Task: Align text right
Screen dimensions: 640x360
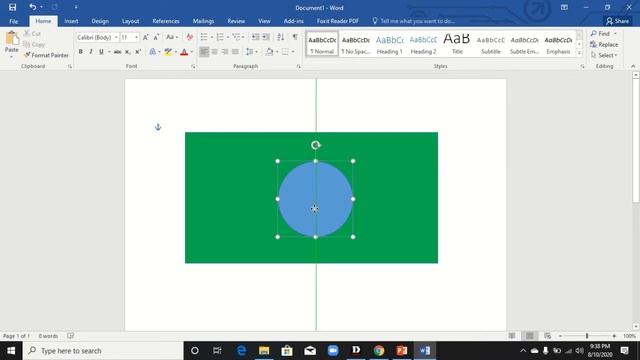Action: [x=225, y=52]
